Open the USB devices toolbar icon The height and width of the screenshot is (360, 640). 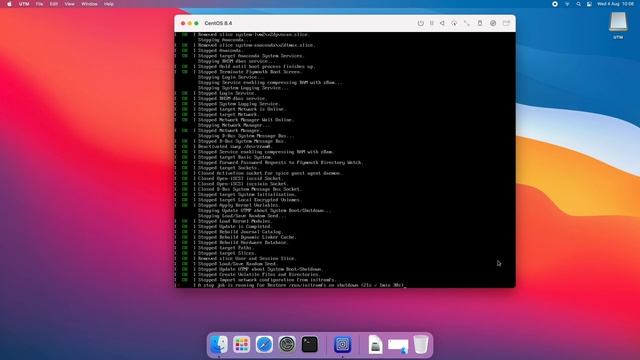480,23
